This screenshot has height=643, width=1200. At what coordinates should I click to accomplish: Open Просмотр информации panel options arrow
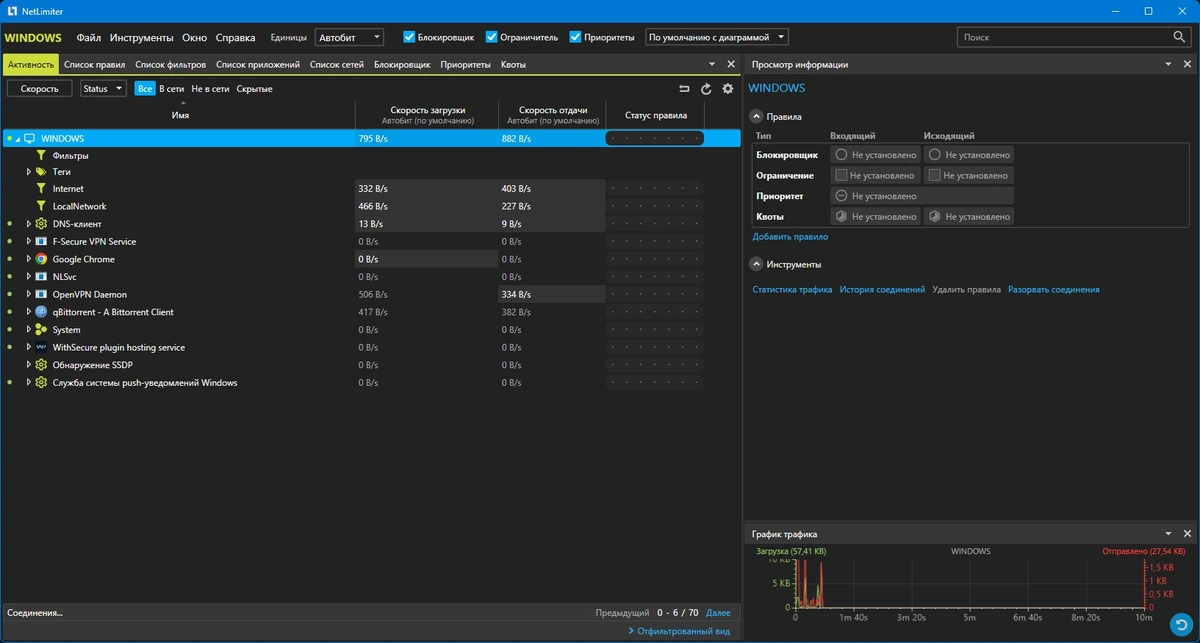click(x=1168, y=64)
